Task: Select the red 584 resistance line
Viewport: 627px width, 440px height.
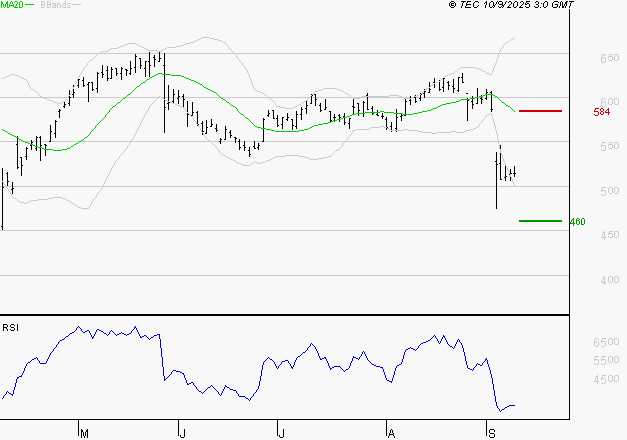Action: pyautogui.click(x=540, y=111)
